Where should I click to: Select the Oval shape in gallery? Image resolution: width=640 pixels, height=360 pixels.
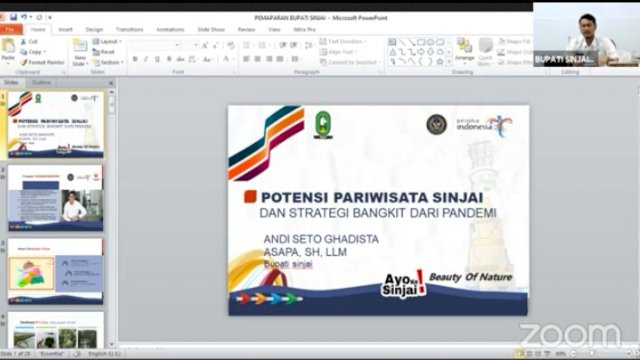coord(431,42)
